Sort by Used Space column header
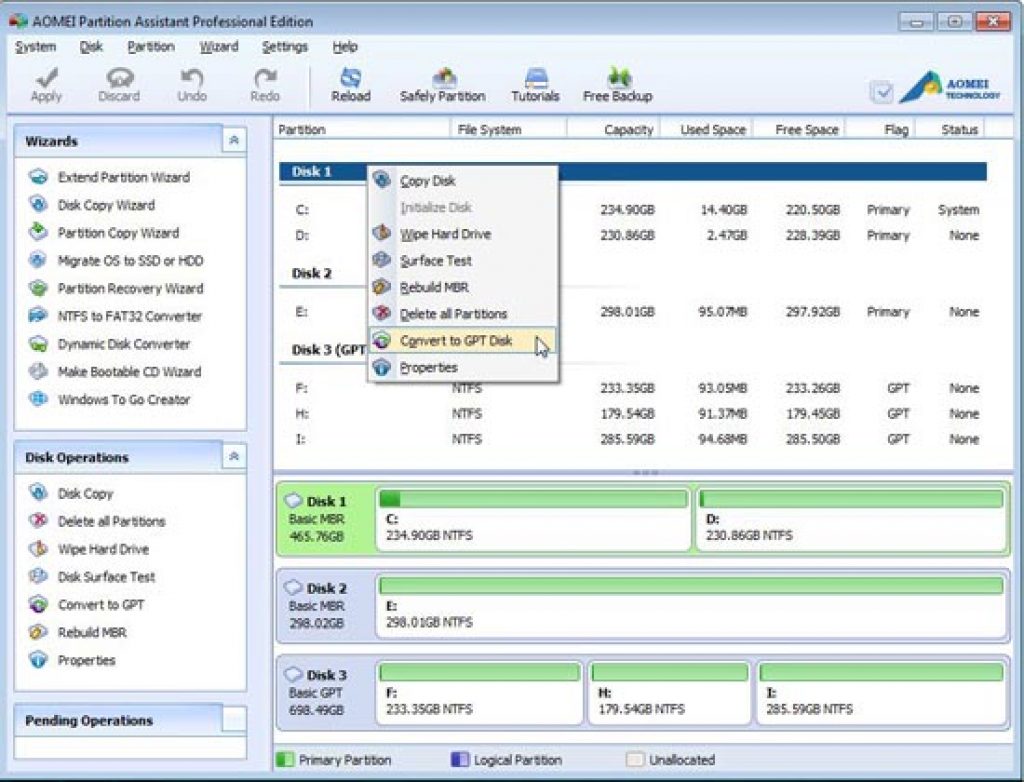Screen dimensions: 1024x782 [x=707, y=129]
